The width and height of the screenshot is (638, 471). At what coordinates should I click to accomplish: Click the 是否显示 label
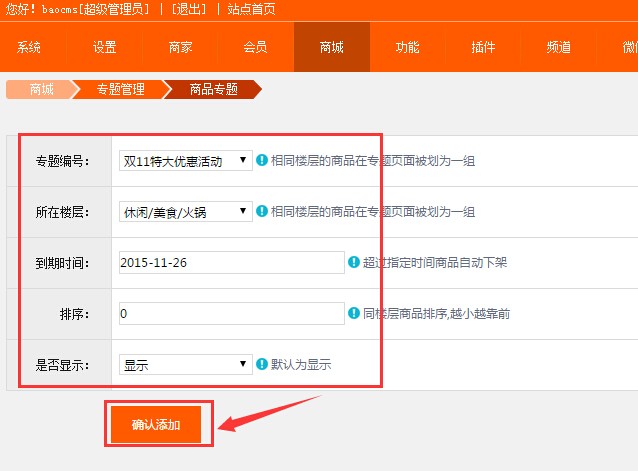pos(62,365)
